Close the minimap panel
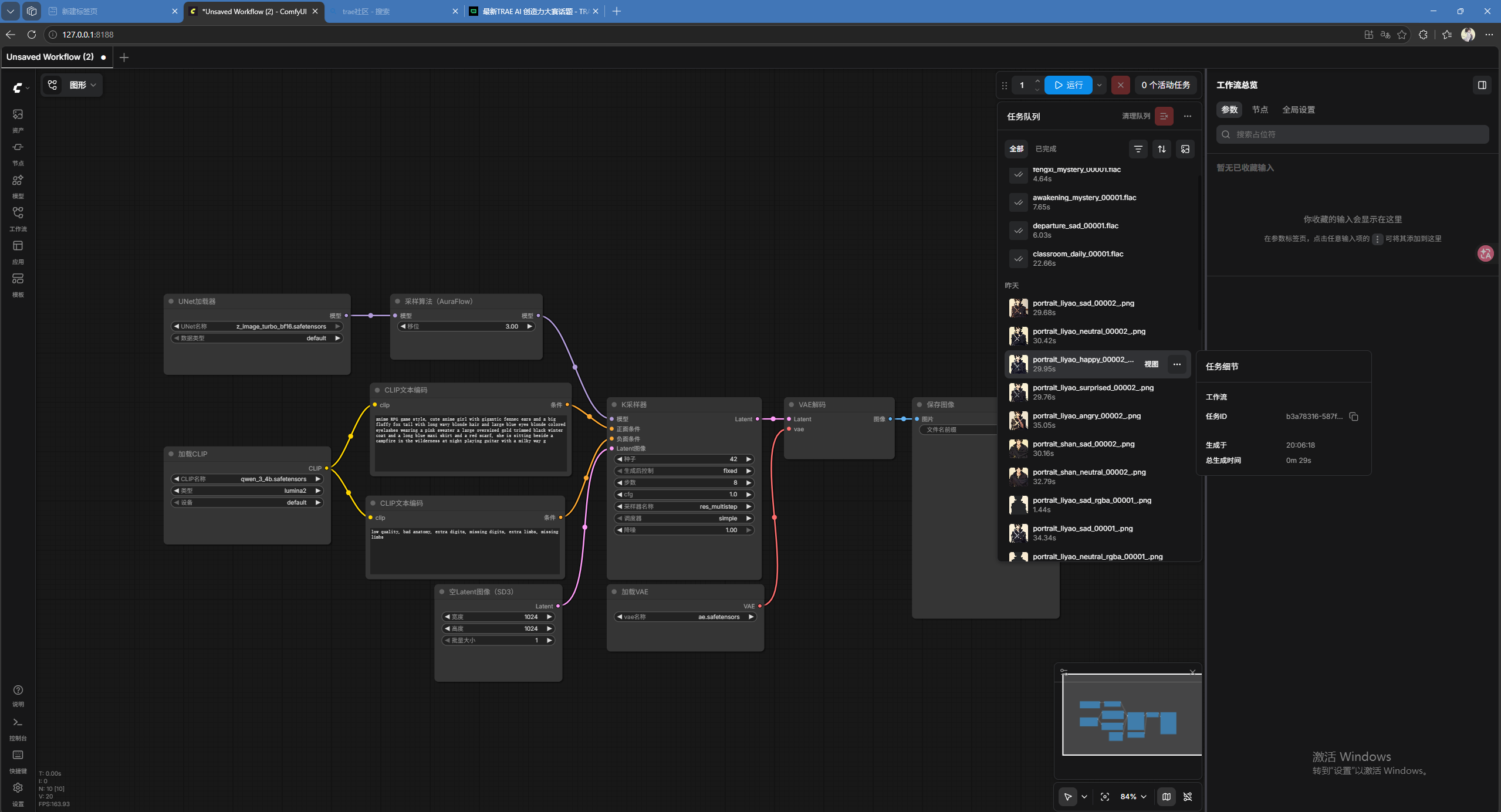The image size is (1501, 812). 1192,672
